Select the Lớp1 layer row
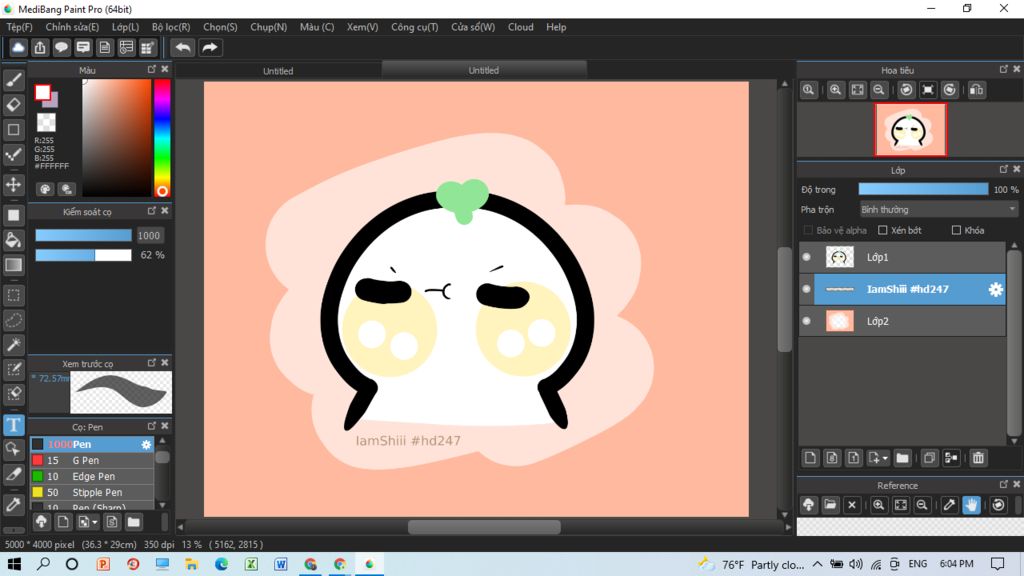 [902, 257]
